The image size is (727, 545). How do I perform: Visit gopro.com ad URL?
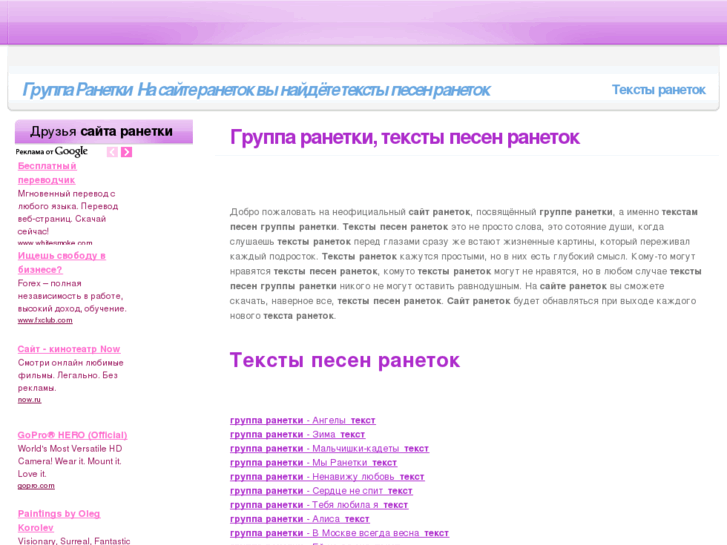pyautogui.click(x=36, y=486)
